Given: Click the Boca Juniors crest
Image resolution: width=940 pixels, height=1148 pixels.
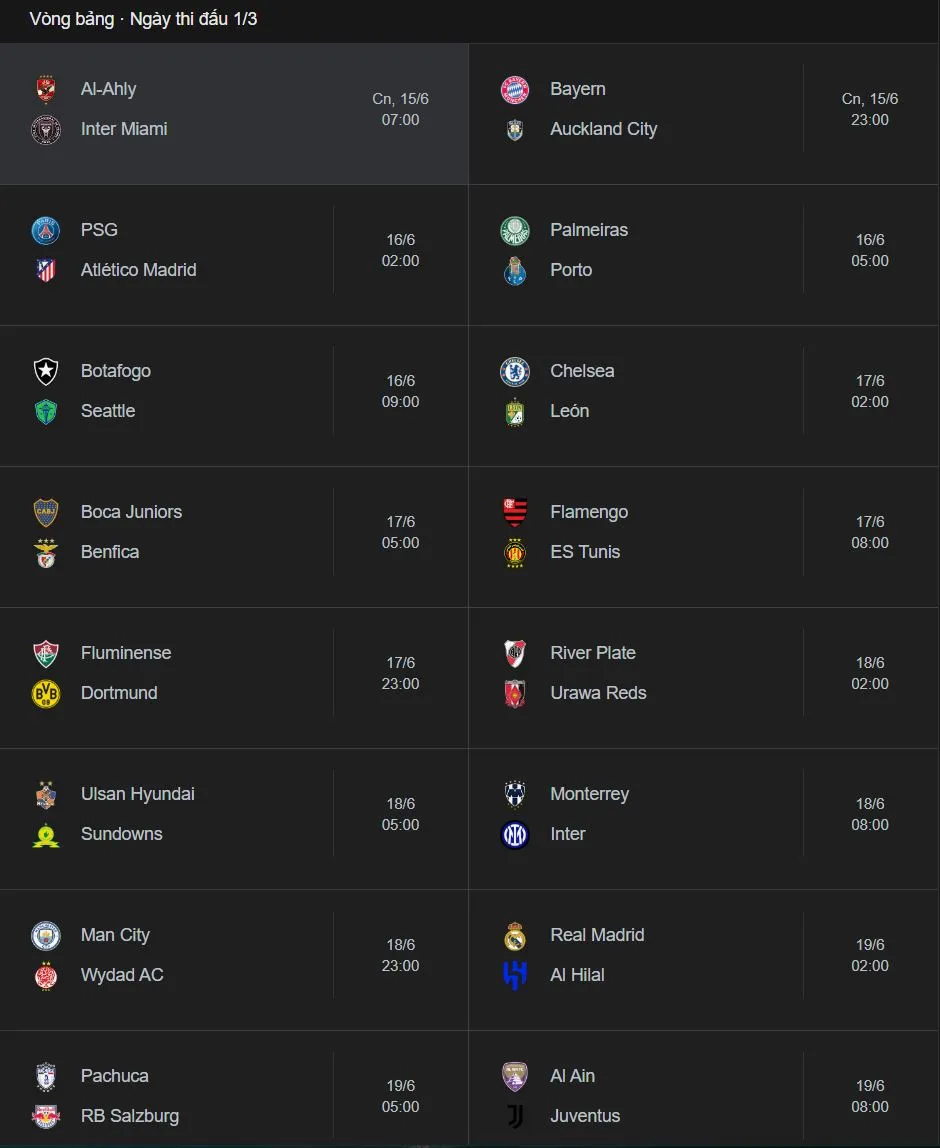Looking at the screenshot, I should click(46, 512).
